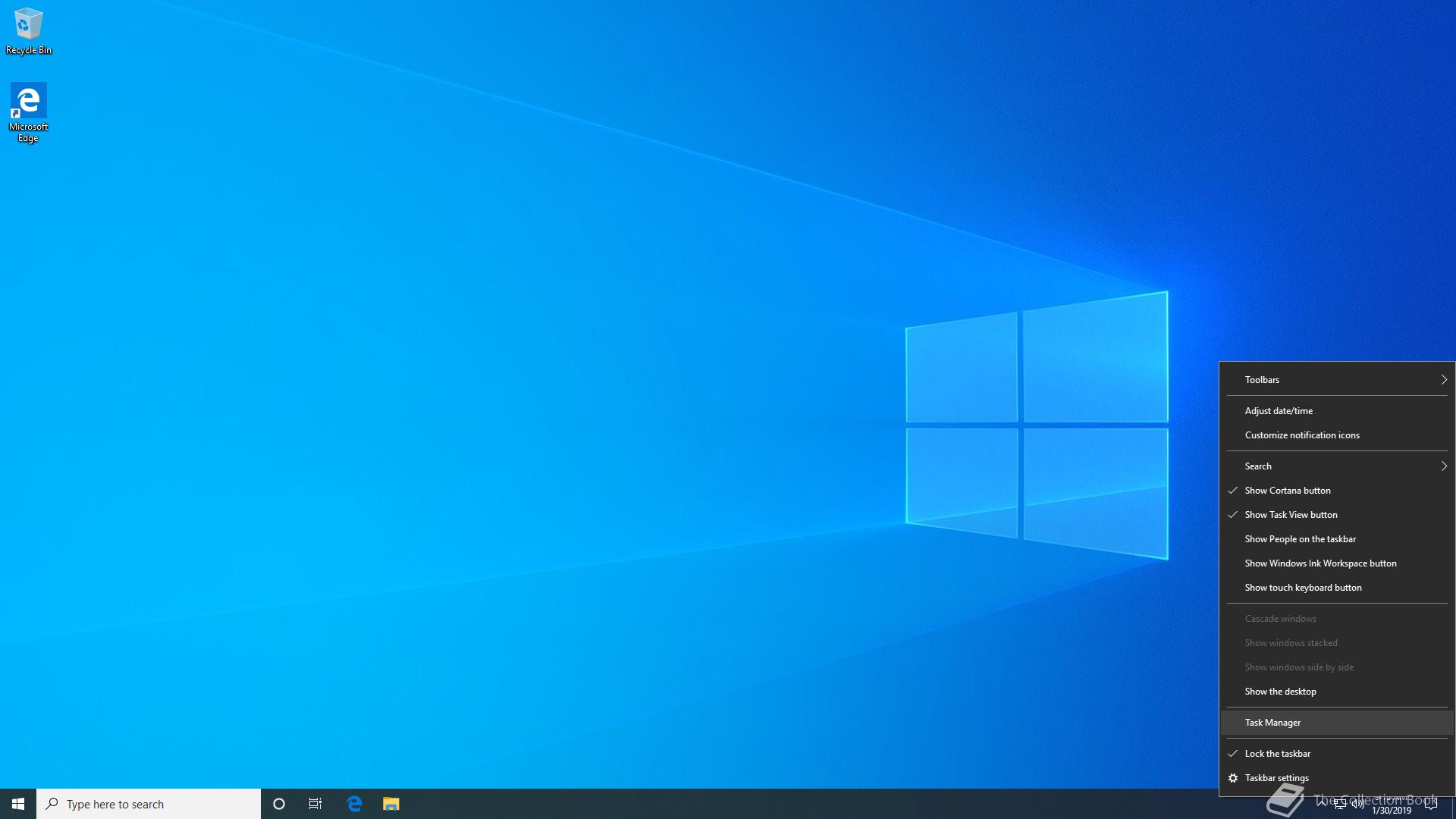Viewport: 1456px width, 819px height.
Task: Open Task View from the taskbar
Action: coord(315,804)
